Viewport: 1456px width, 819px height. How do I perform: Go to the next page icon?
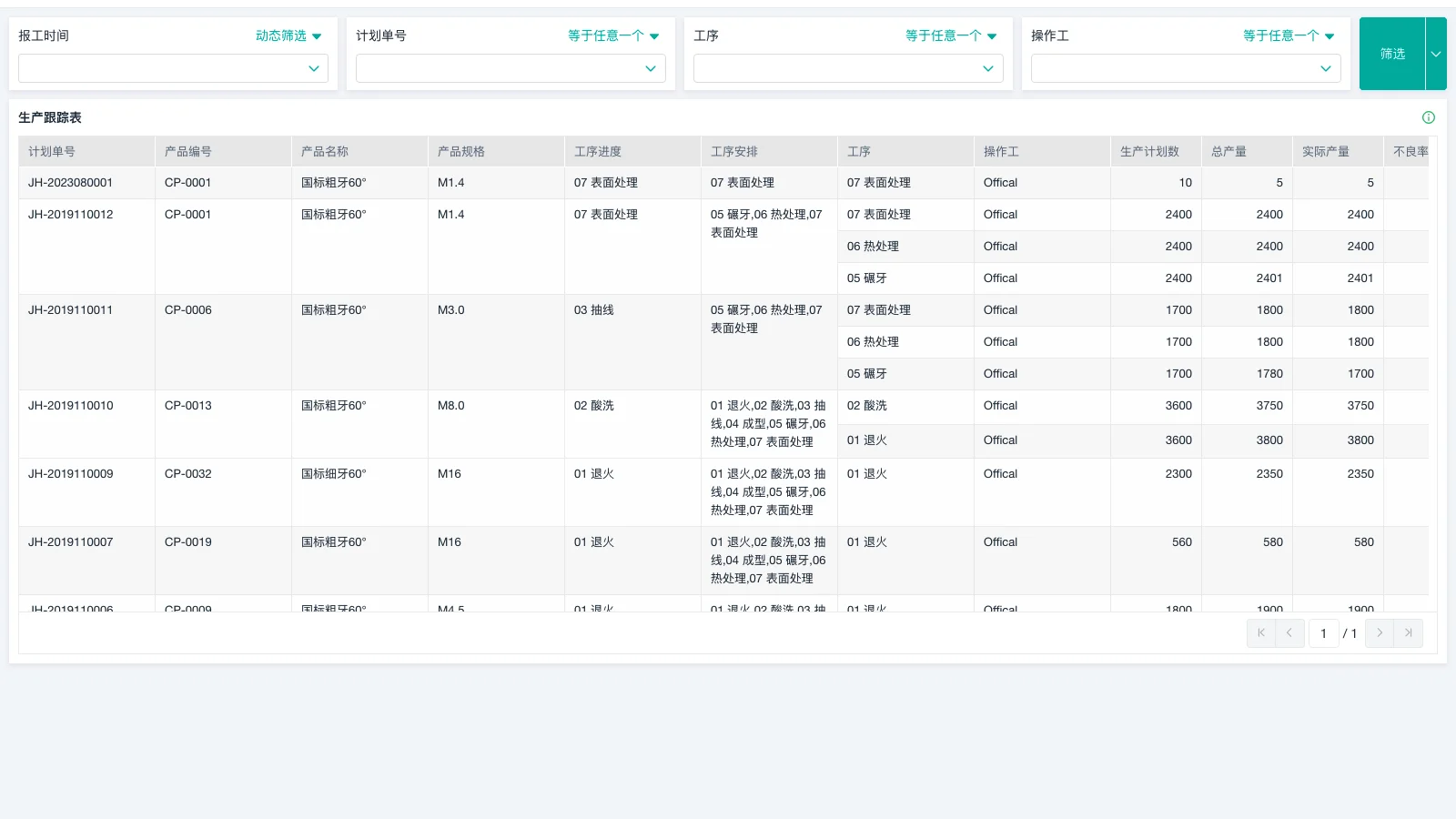click(x=1379, y=632)
